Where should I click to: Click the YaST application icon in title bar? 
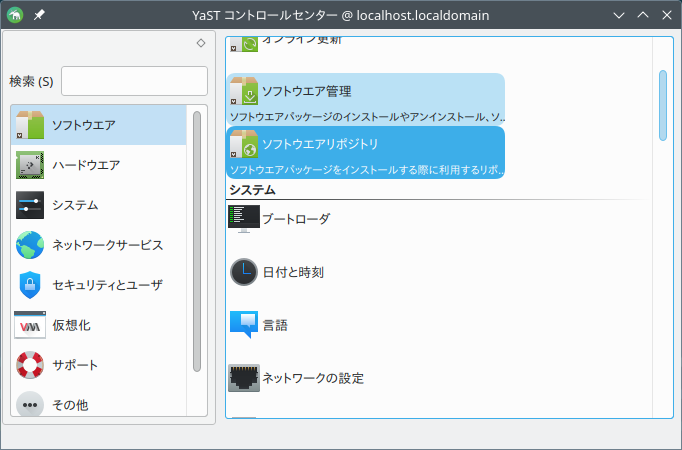click(x=15, y=15)
